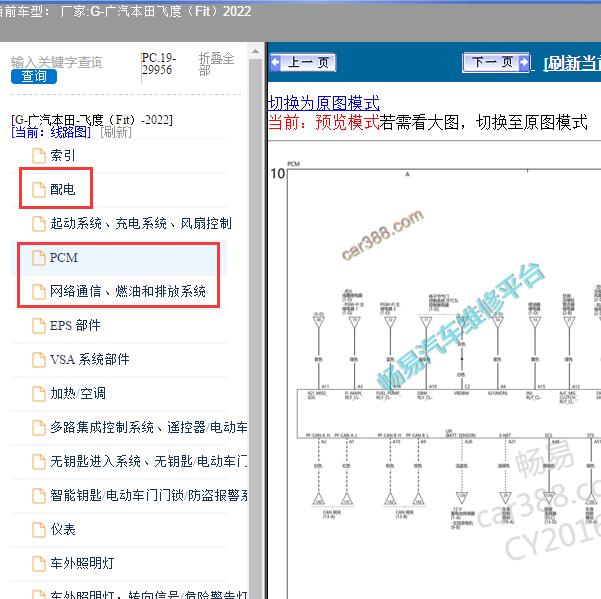The height and width of the screenshot is (599, 601).
Task: Click the page icon beside PCM
Action: [39, 258]
